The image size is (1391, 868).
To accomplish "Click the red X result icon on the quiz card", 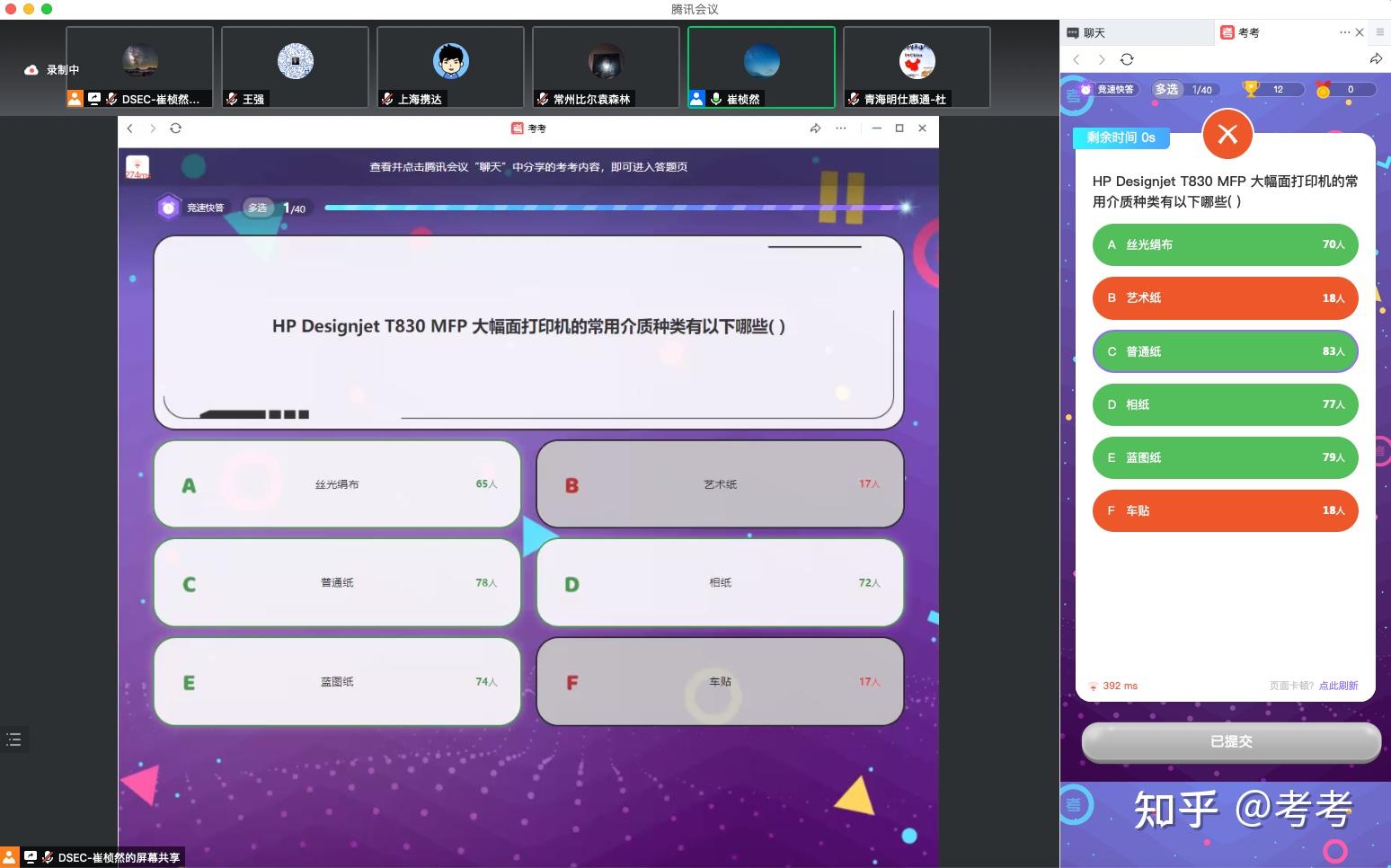I will click(x=1227, y=135).
